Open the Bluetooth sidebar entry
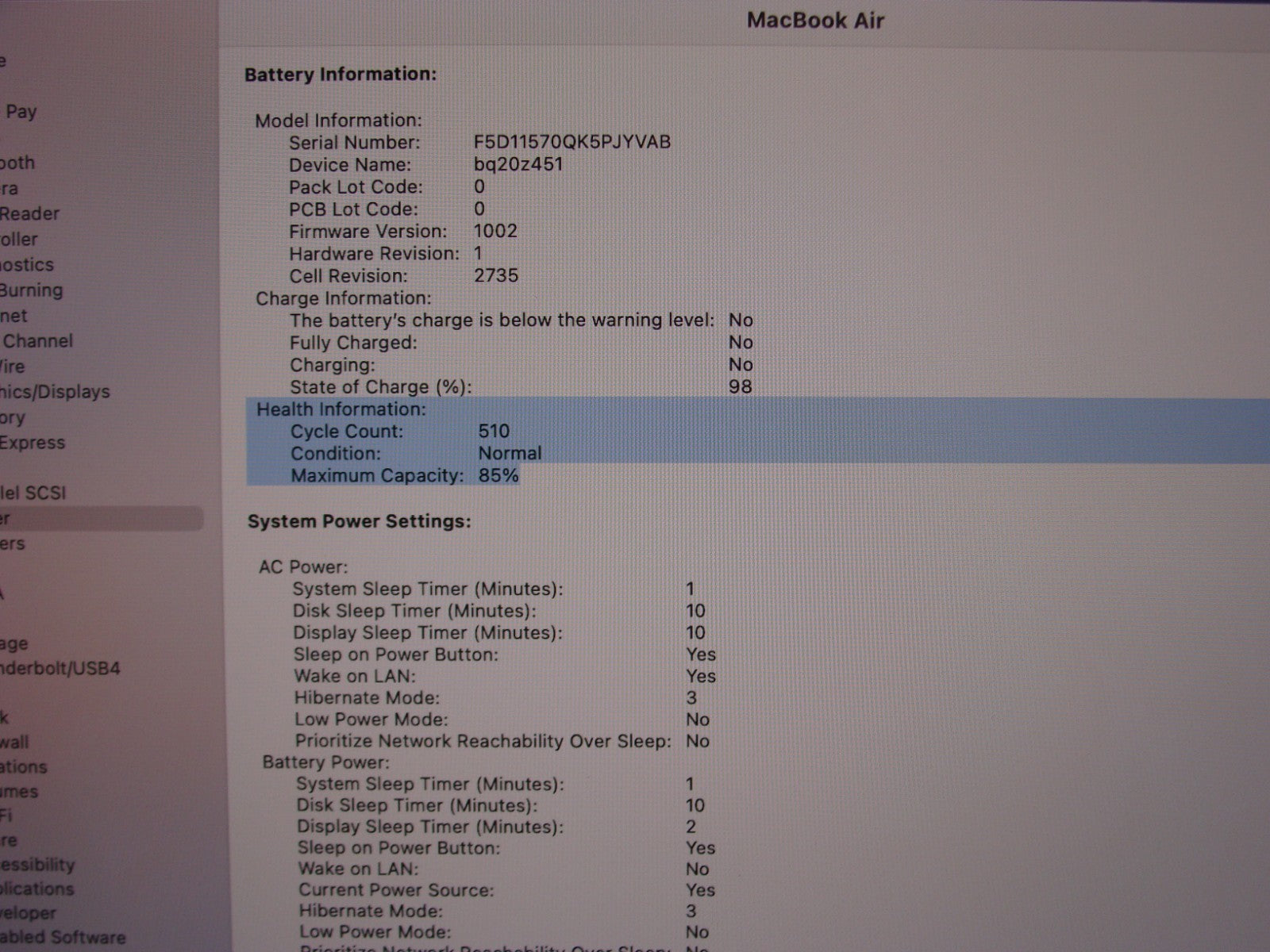Image resolution: width=1270 pixels, height=952 pixels. point(17,163)
